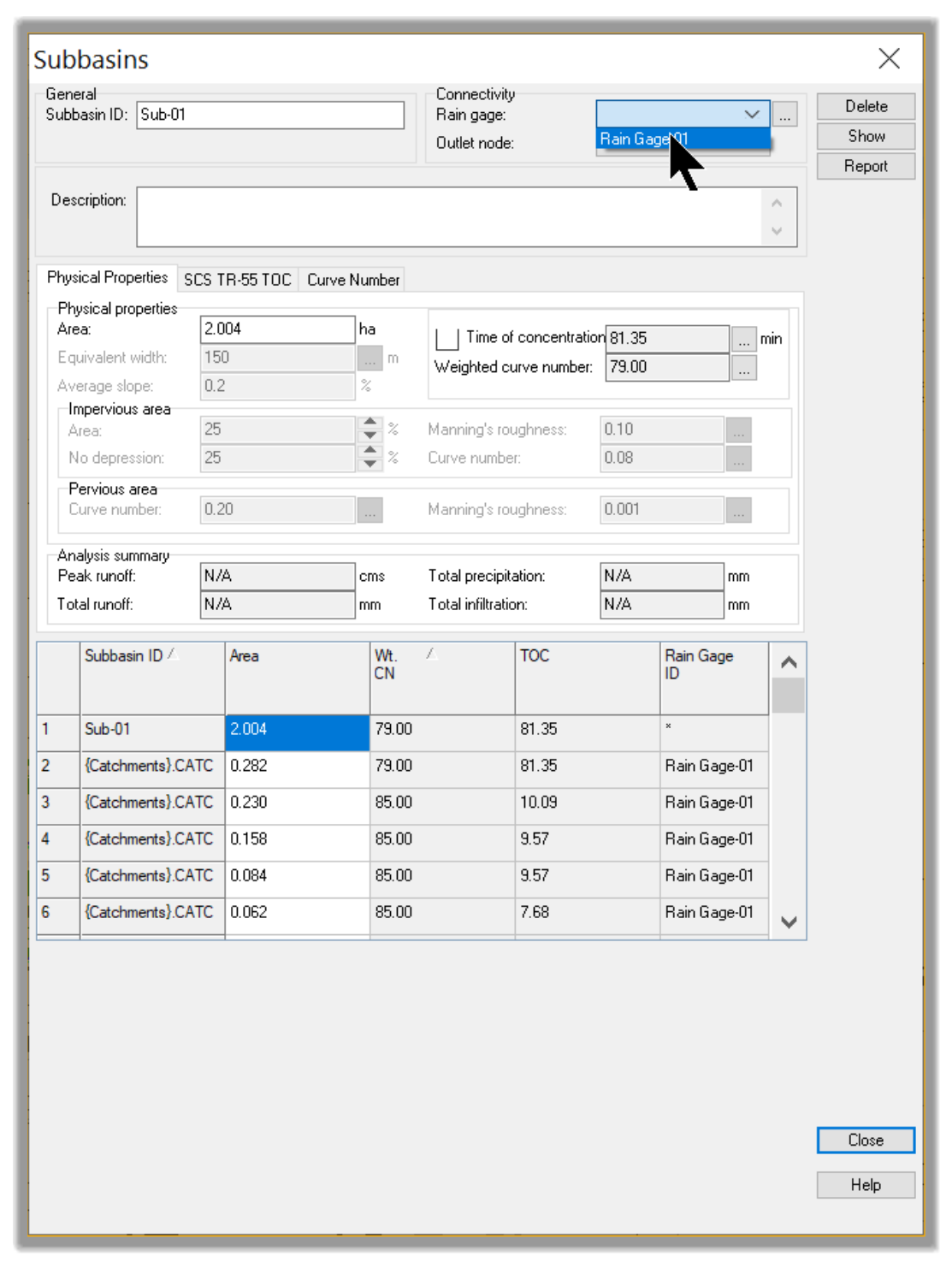The height and width of the screenshot is (1268, 952).
Task: Click Total infiltration N/A field
Action: [662, 605]
